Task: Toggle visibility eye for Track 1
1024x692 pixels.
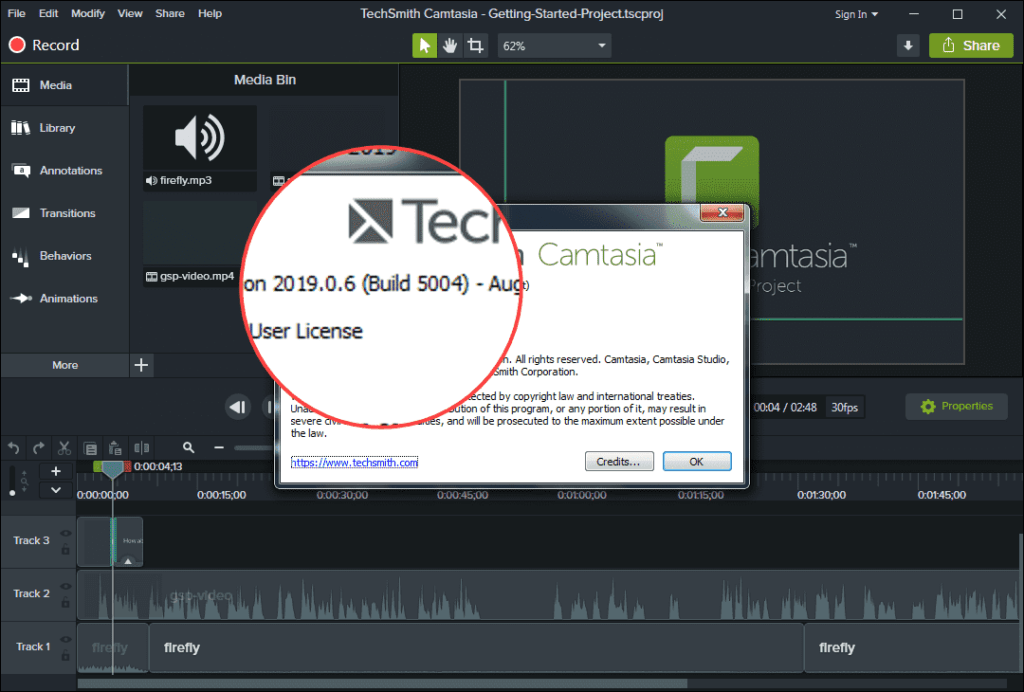Action: 65,639
